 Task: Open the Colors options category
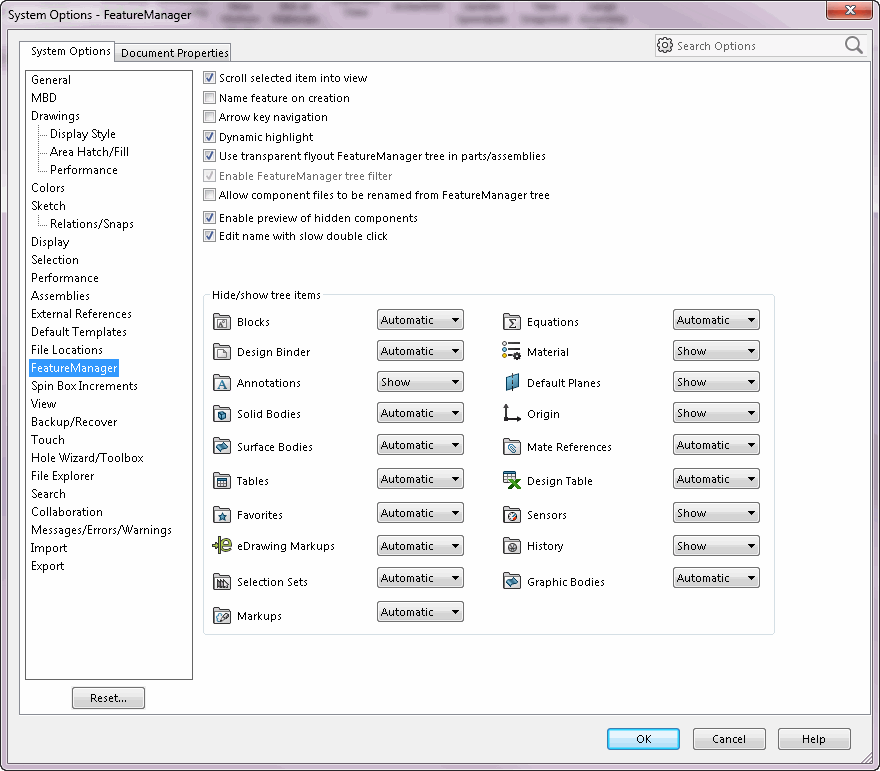coord(48,188)
